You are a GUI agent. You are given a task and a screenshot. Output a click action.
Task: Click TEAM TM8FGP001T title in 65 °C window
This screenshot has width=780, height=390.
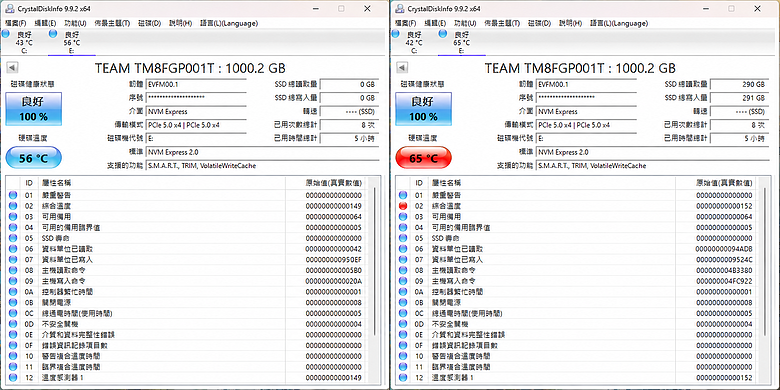[580, 68]
